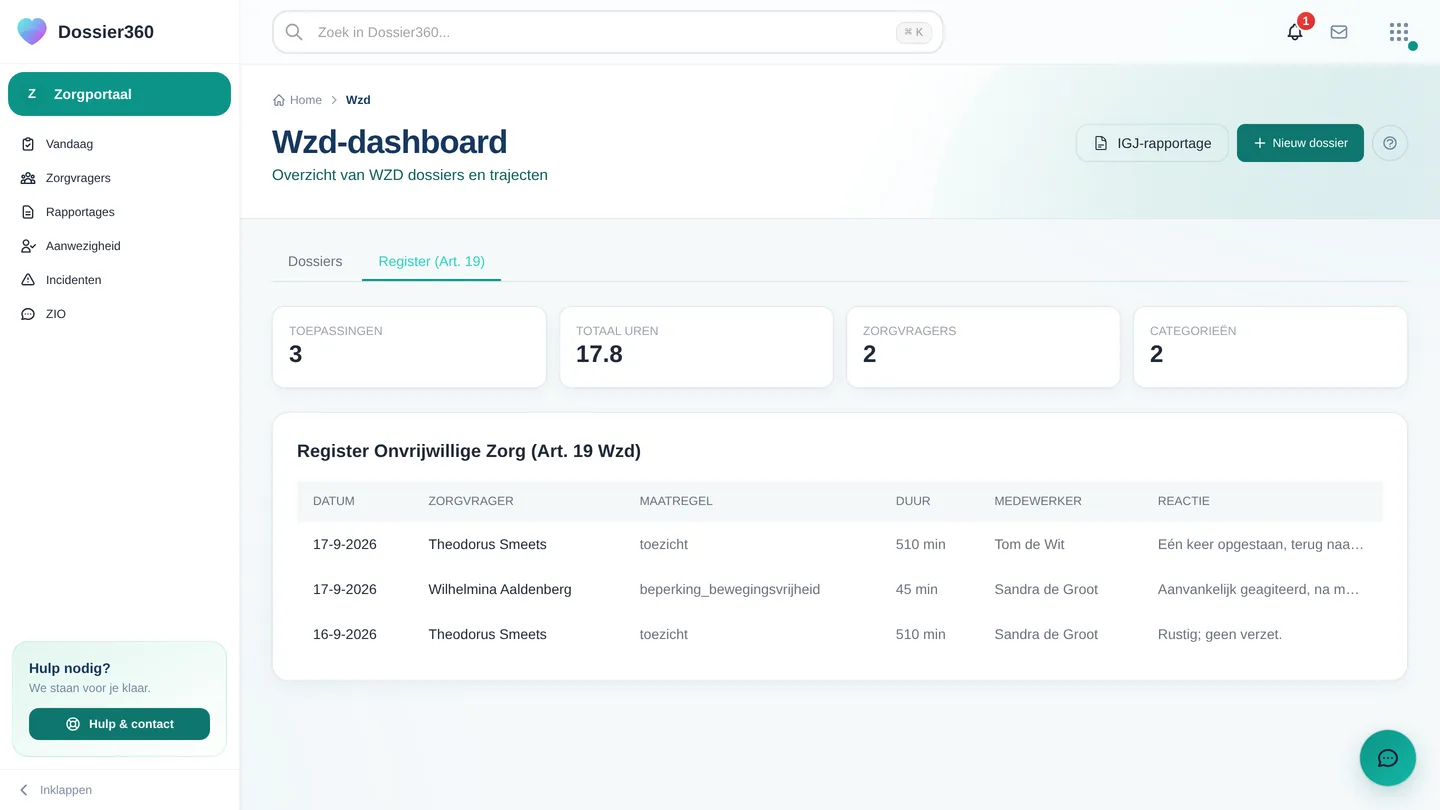Open the chat bubble widget
Image resolution: width=1440 pixels, height=810 pixels.
tap(1388, 758)
